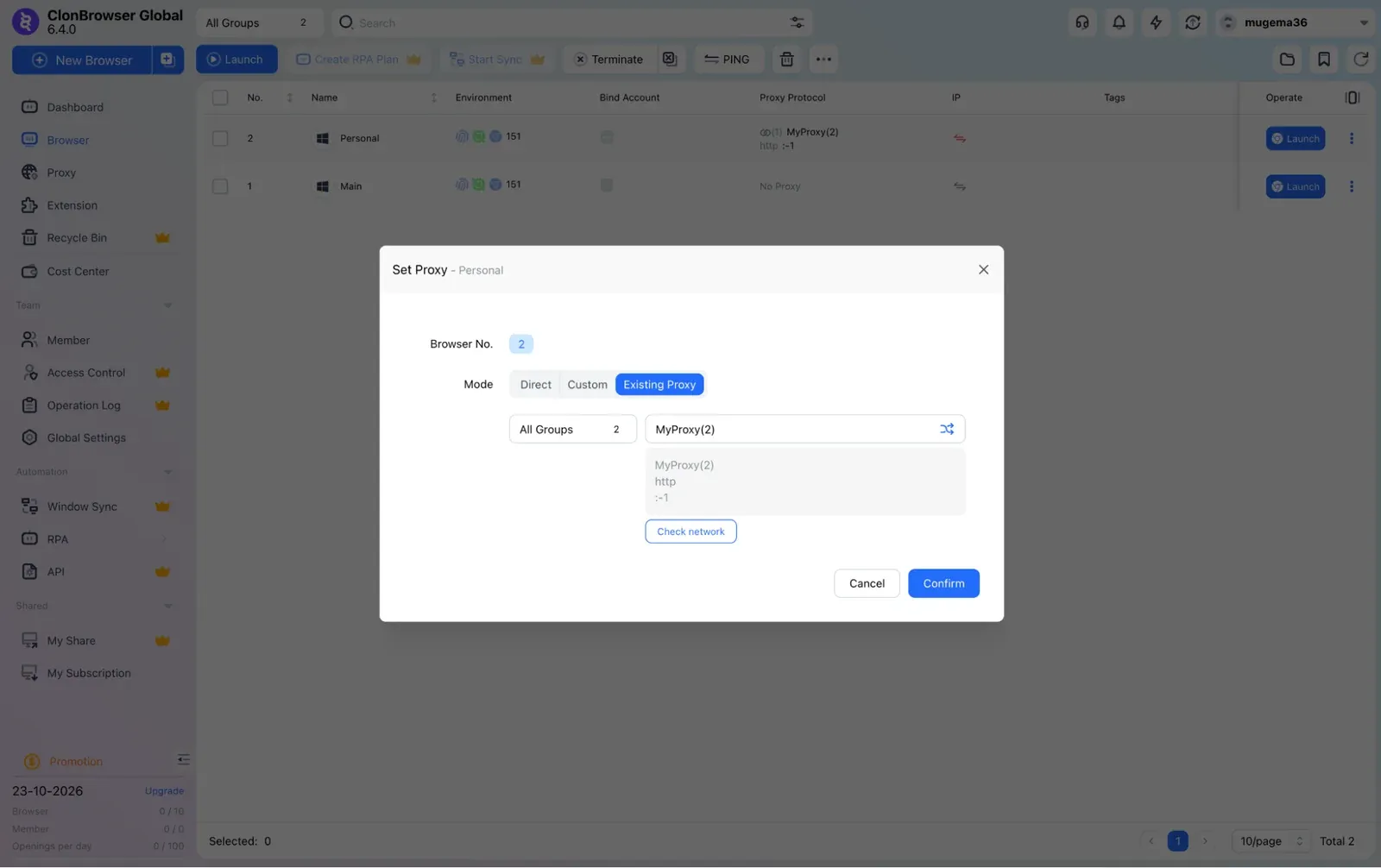This screenshot has height=868, width=1381.
Task: Open the All Groups dropdown in dialog
Action: coord(572,429)
